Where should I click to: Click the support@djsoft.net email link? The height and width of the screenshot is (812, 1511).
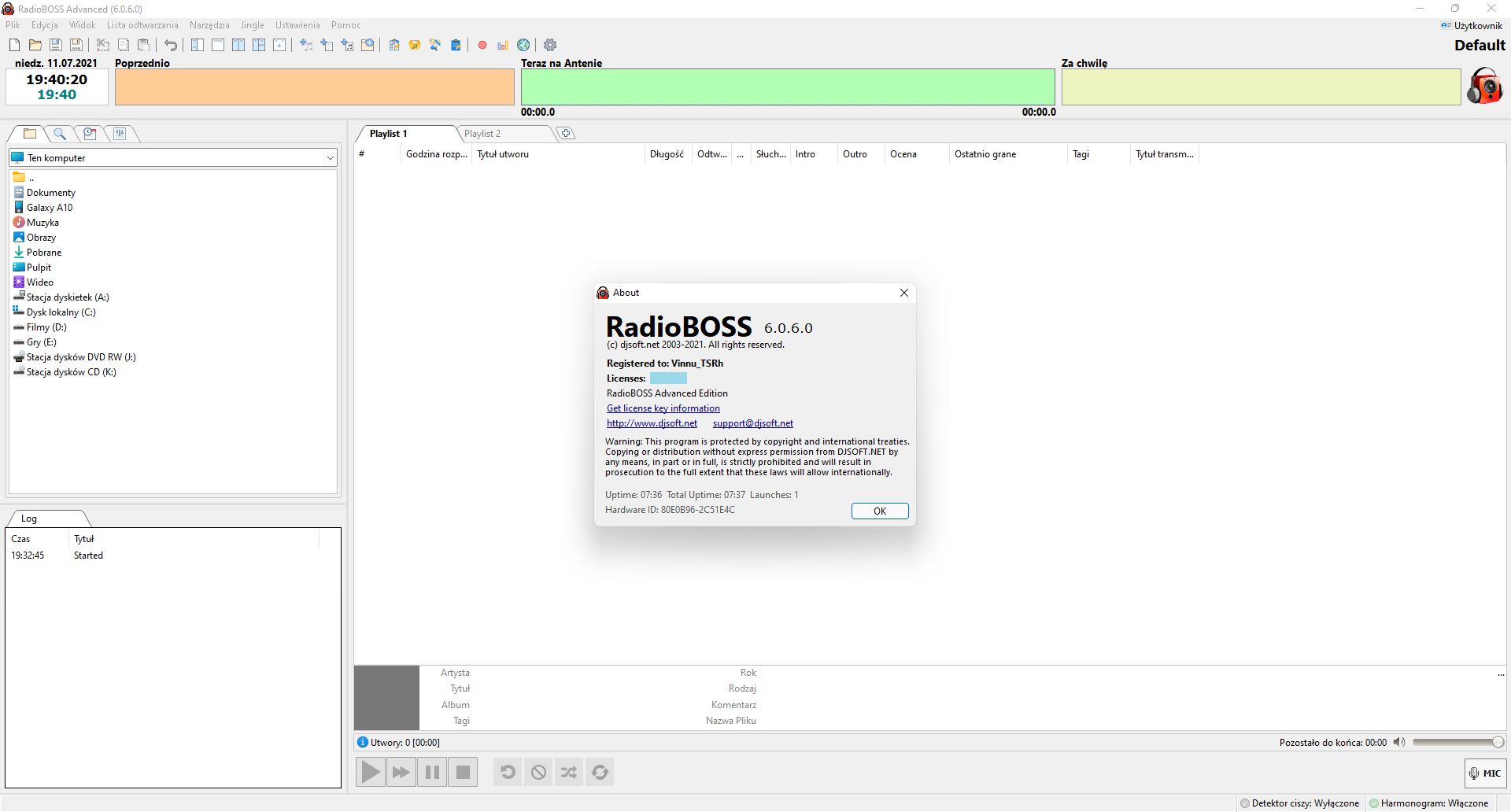[x=753, y=423]
